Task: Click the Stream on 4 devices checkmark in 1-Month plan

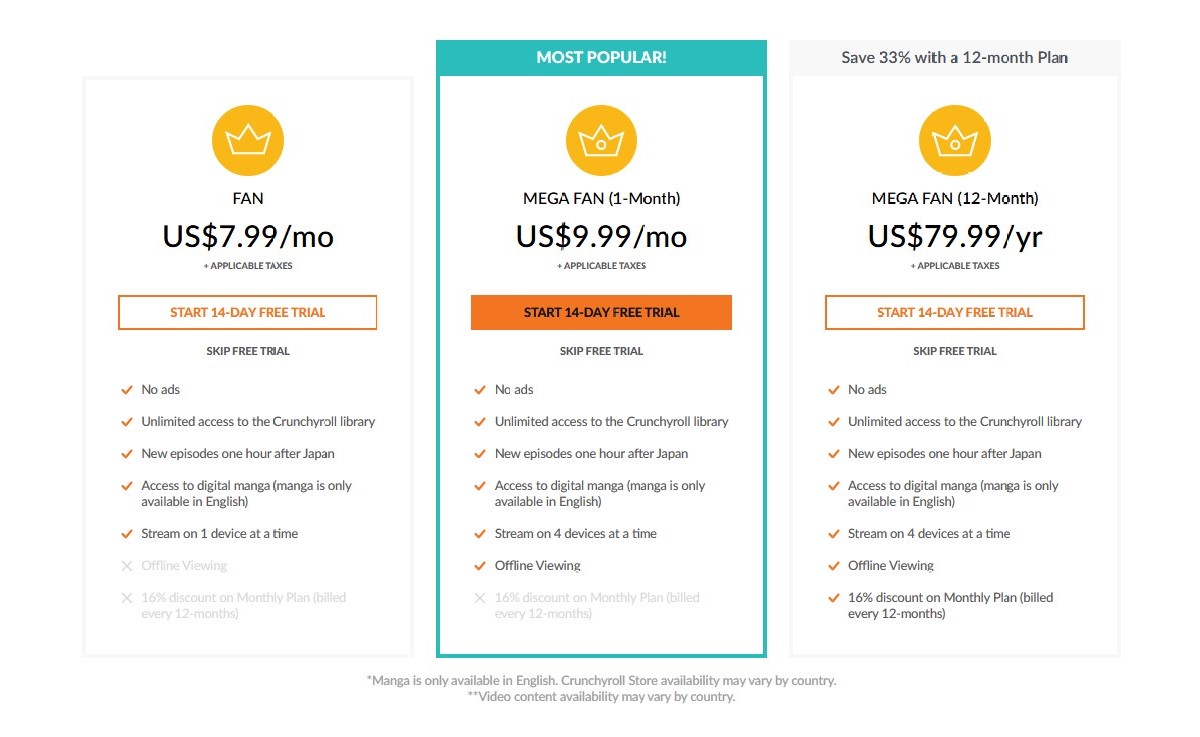Action: click(480, 534)
